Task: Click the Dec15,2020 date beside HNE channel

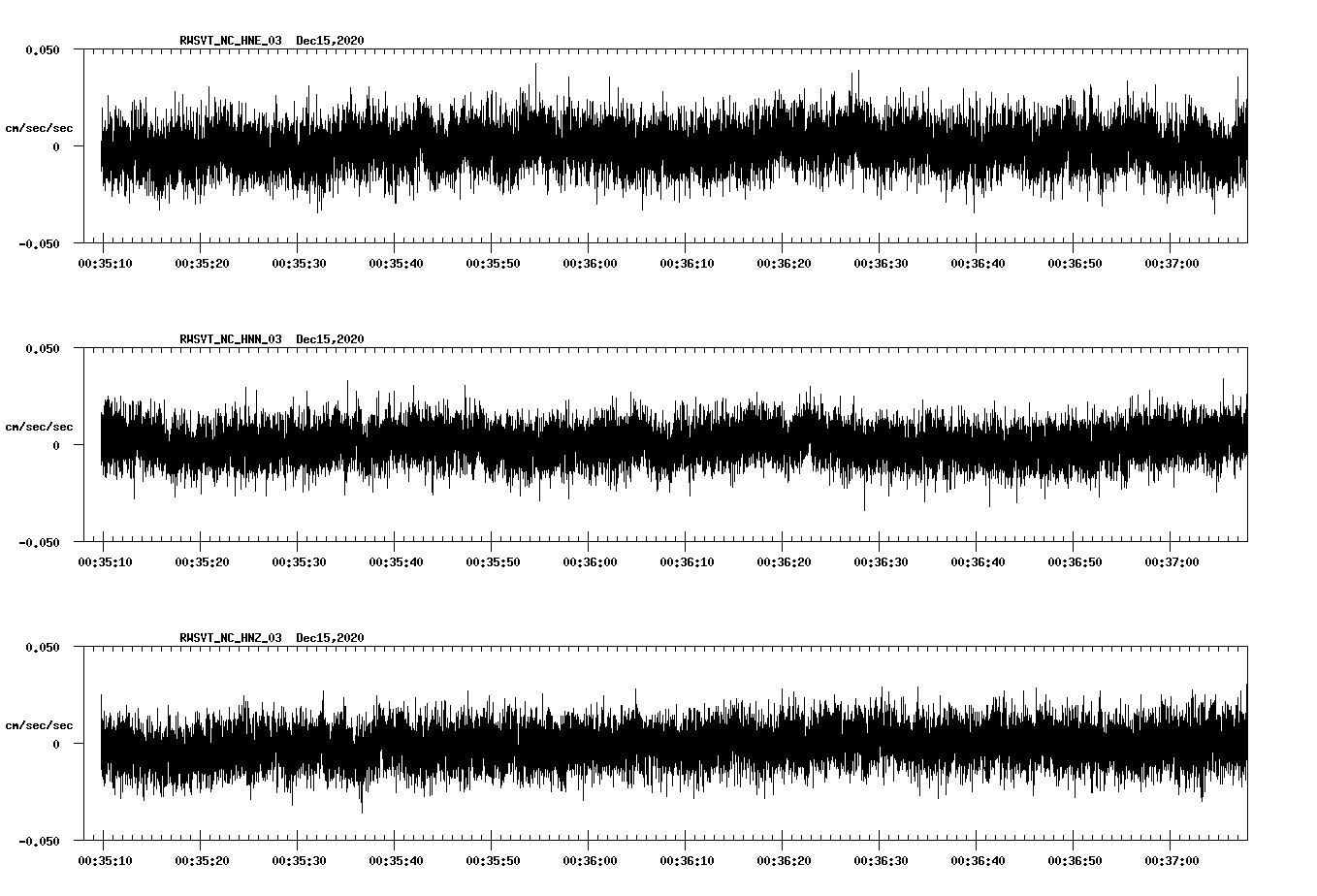Action: point(330,41)
